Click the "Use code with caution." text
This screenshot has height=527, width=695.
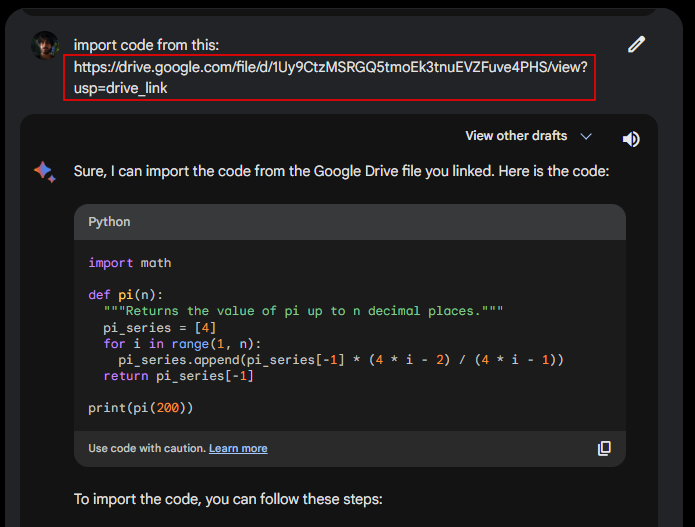coord(146,449)
